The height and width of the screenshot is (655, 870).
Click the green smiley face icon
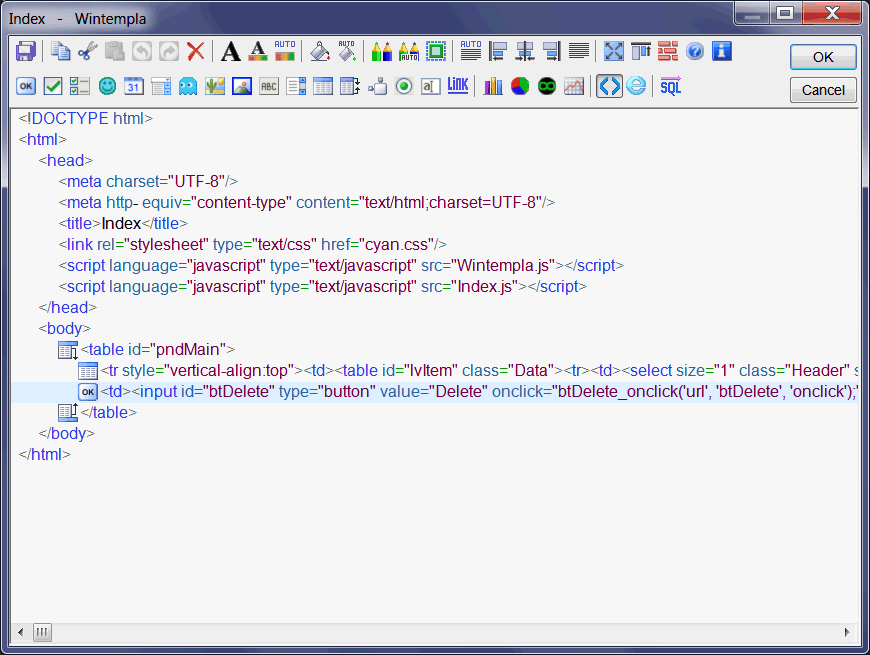click(x=107, y=86)
